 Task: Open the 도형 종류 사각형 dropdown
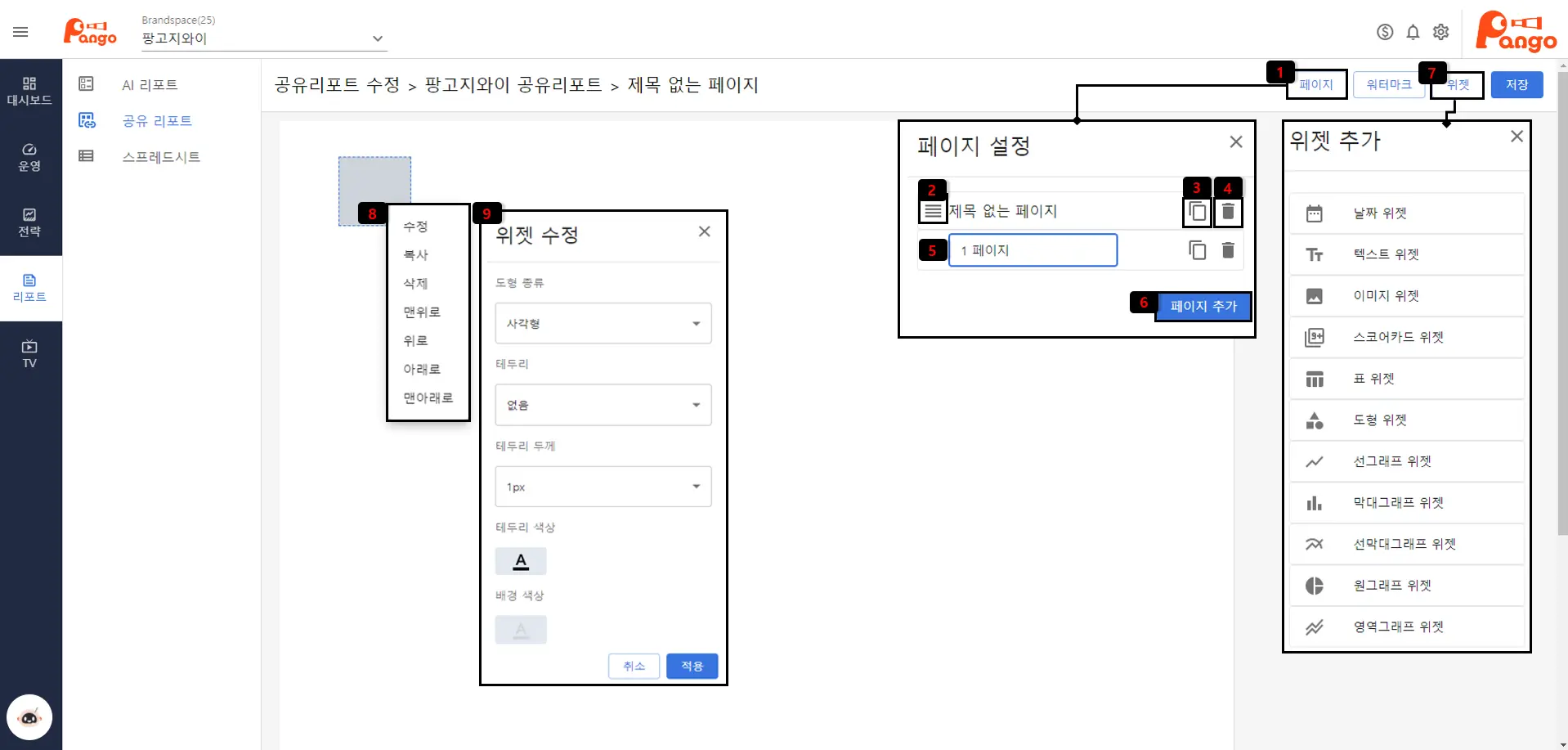[x=603, y=324]
